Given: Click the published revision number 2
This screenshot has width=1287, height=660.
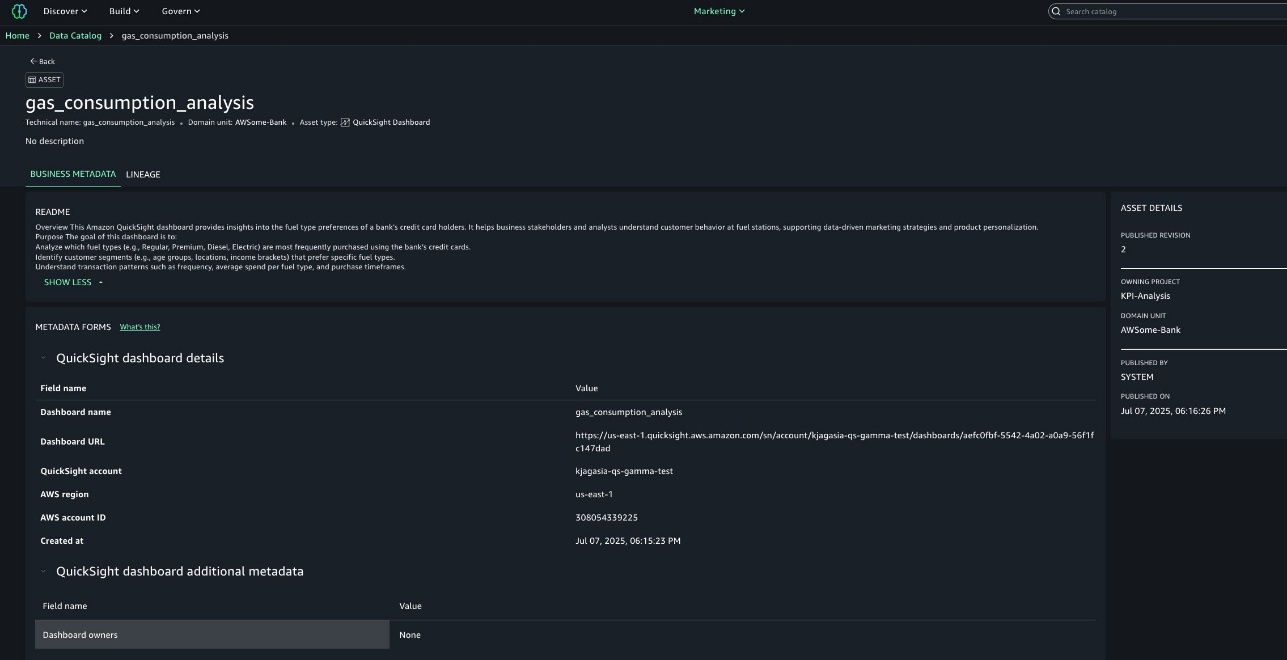Looking at the screenshot, I should pos(1123,249).
